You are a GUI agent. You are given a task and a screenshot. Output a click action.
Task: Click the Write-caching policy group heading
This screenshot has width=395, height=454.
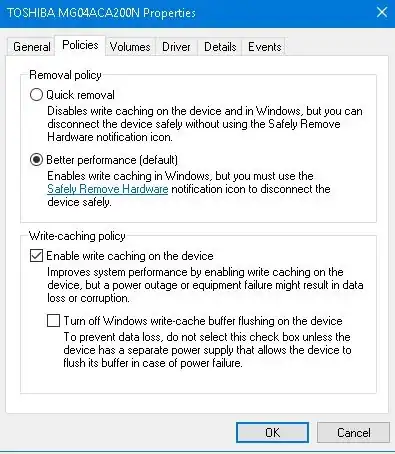(77, 236)
